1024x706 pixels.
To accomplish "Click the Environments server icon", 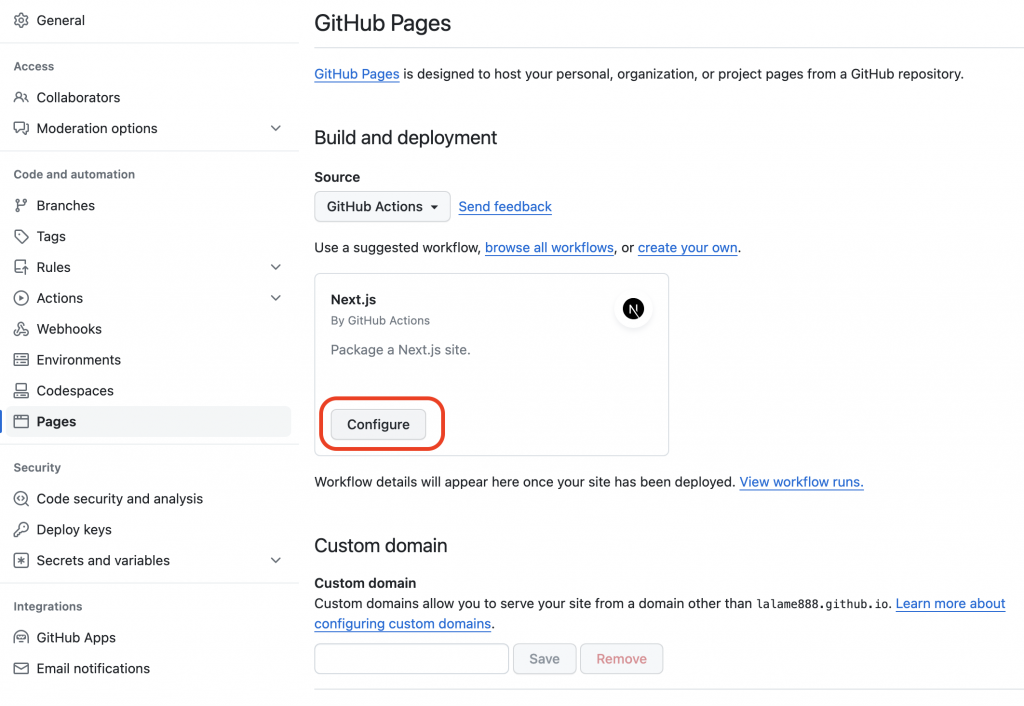I will (21, 360).
